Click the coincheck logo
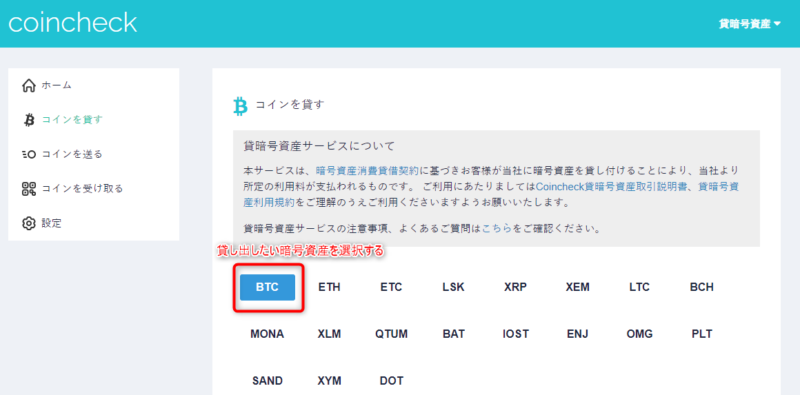Viewport: 800px width, 395px height. tap(72, 23)
